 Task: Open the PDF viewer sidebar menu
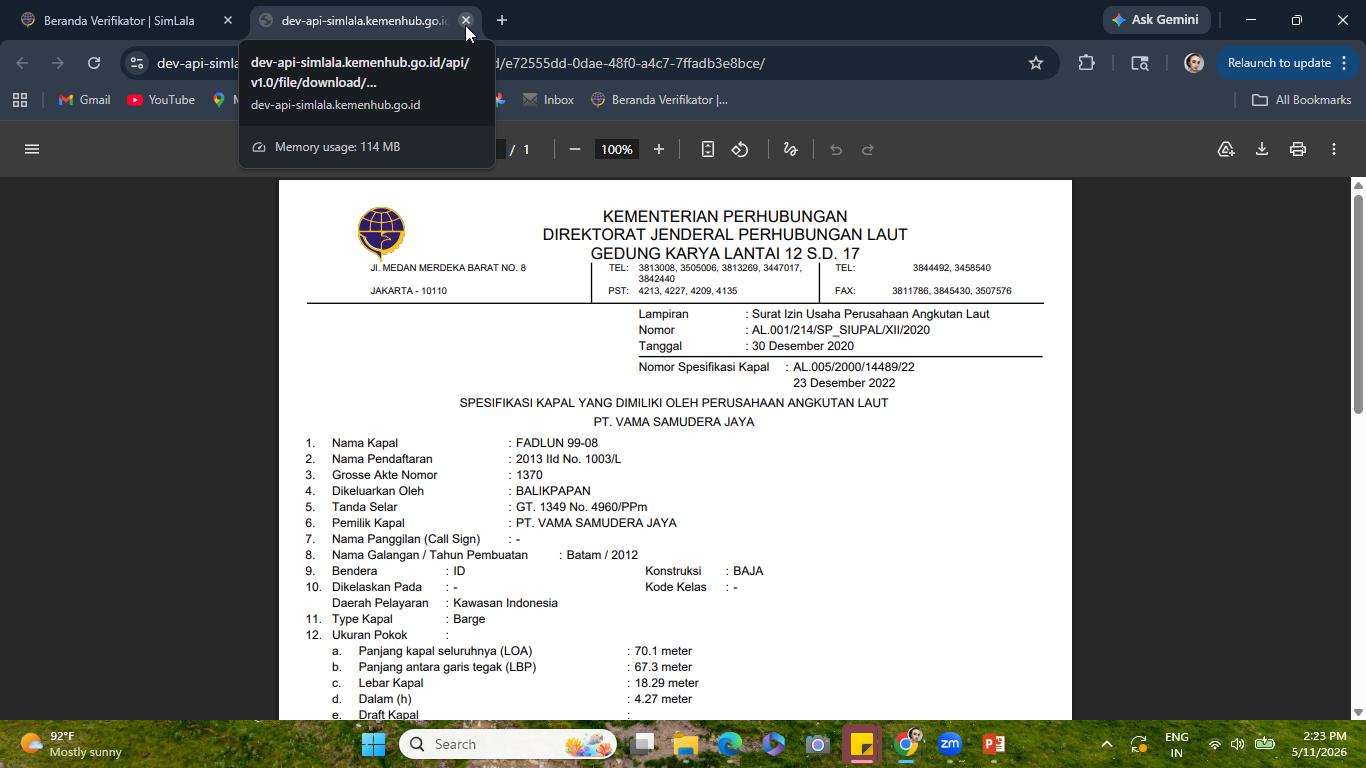pyautogui.click(x=32, y=149)
